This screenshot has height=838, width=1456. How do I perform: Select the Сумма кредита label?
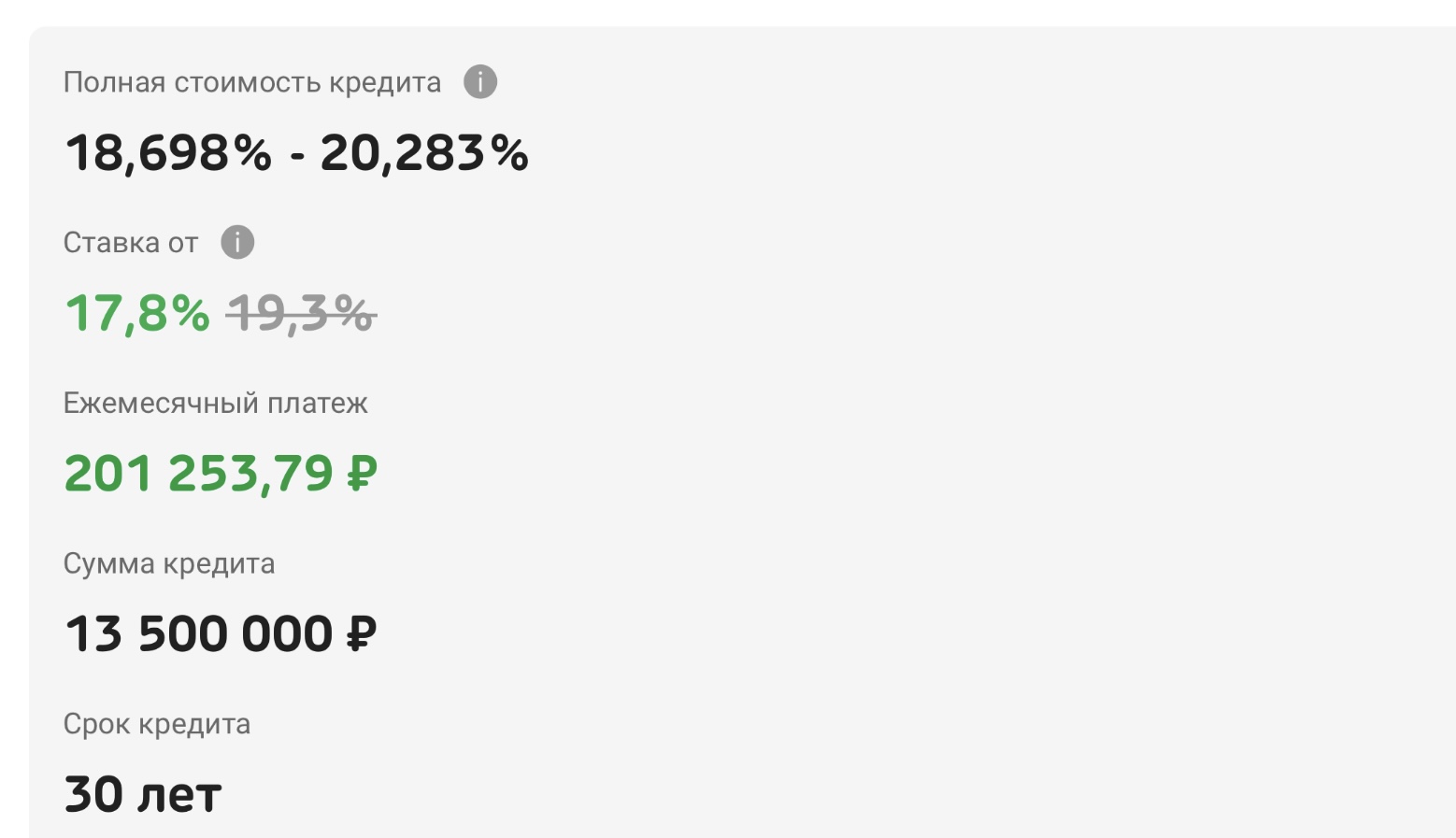click(169, 564)
